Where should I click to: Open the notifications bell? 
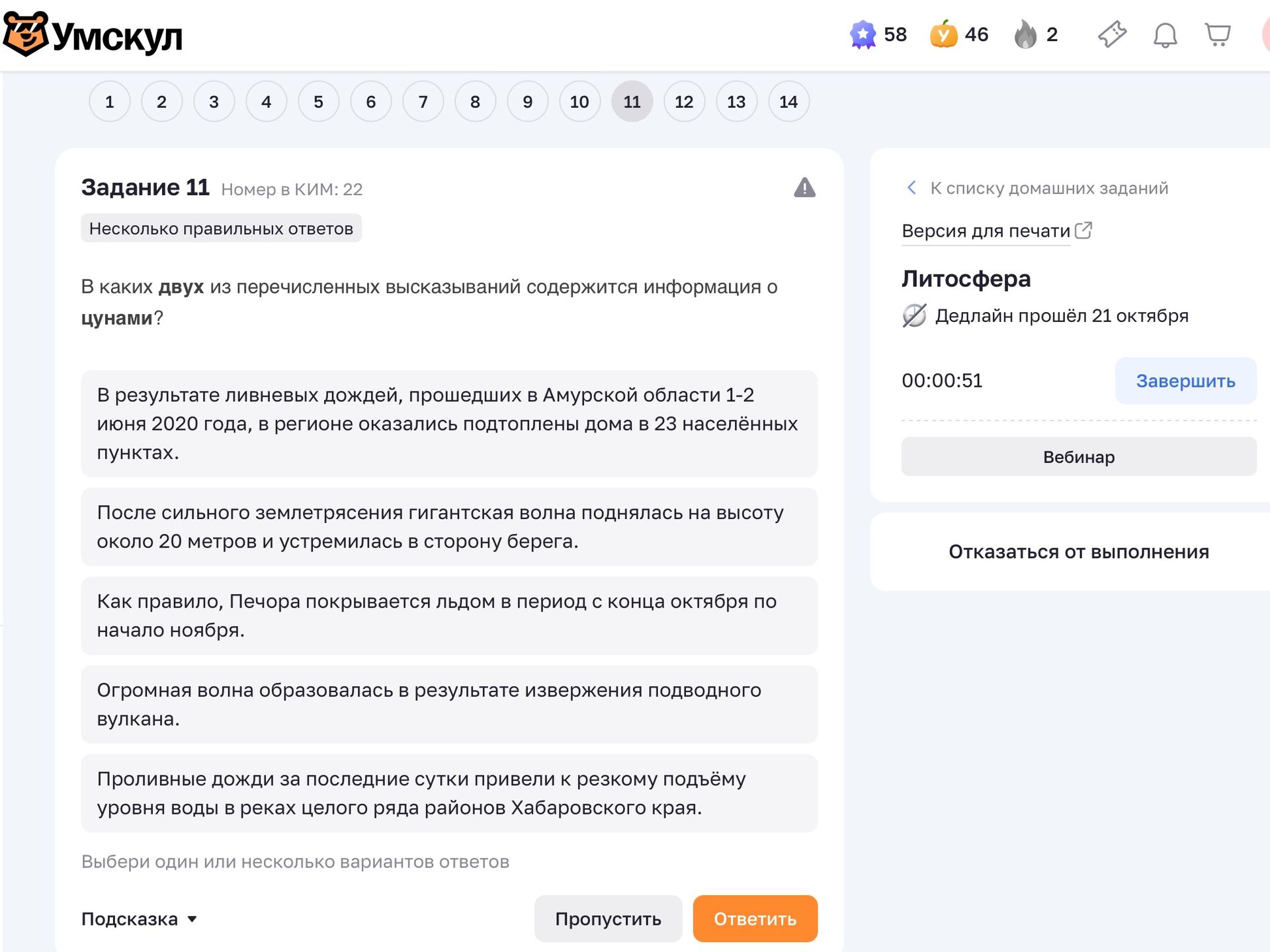click(1165, 35)
